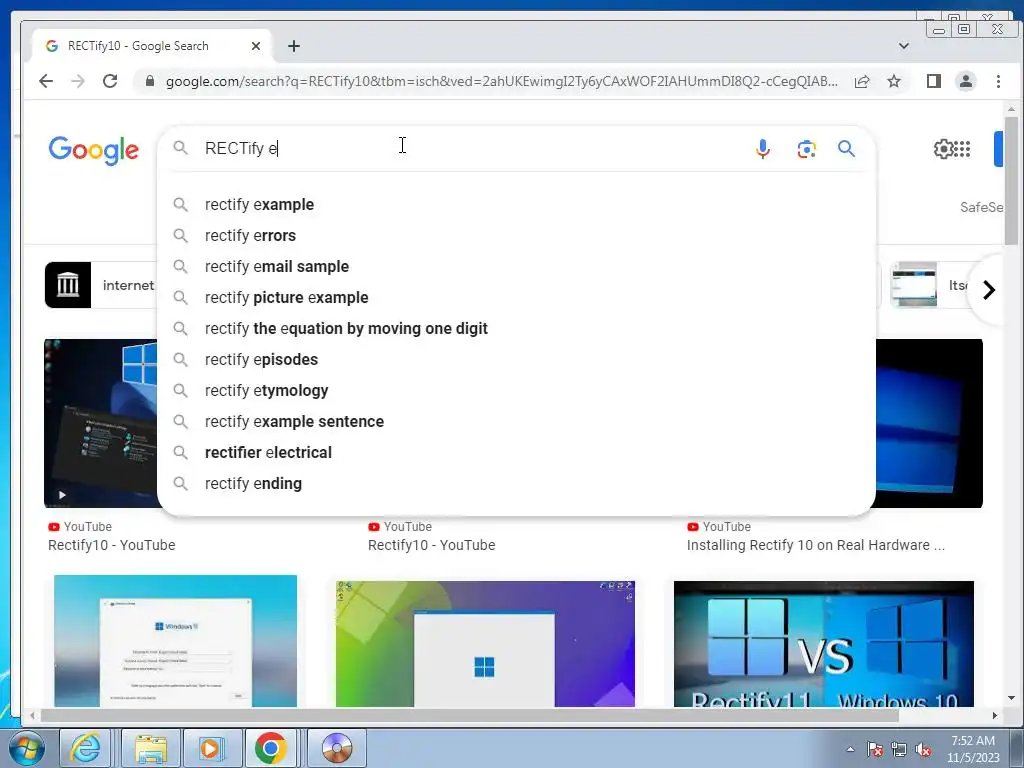Open the Google apps grid
The width and height of the screenshot is (1024, 768).
pyautogui.click(x=962, y=149)
